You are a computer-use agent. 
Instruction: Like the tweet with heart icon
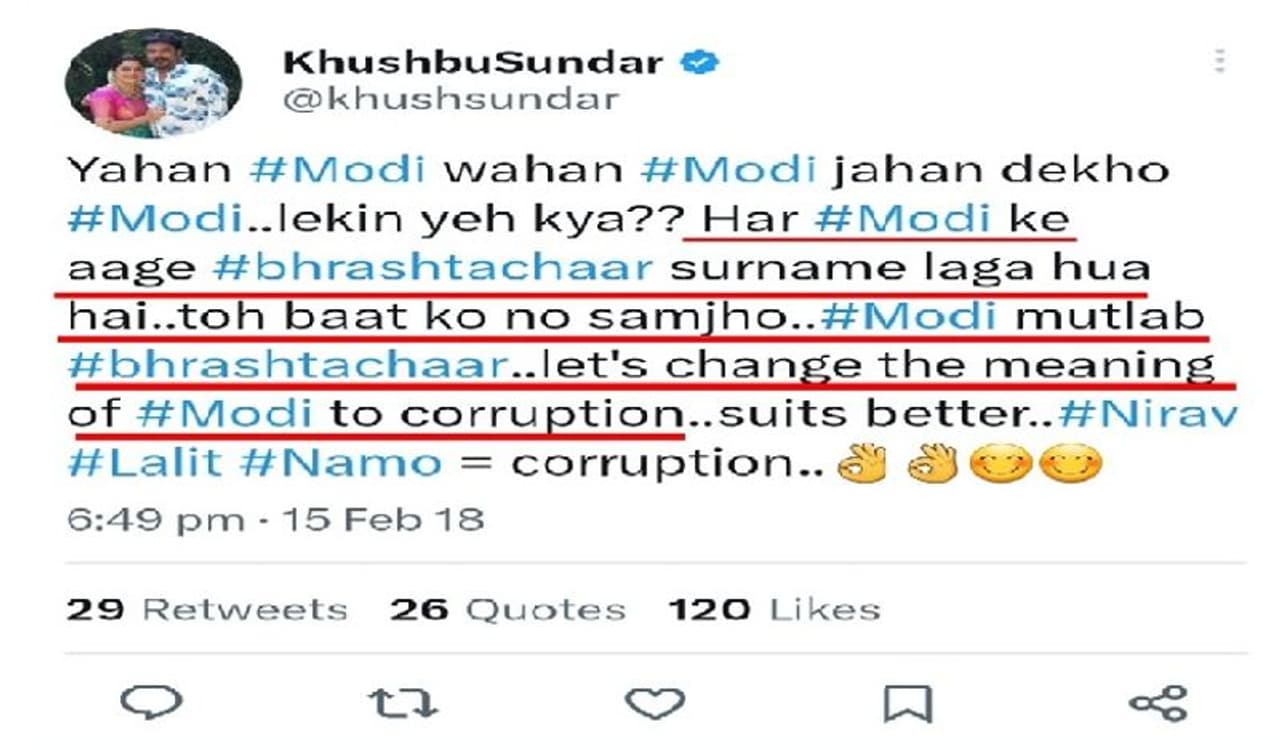(655, 703)
